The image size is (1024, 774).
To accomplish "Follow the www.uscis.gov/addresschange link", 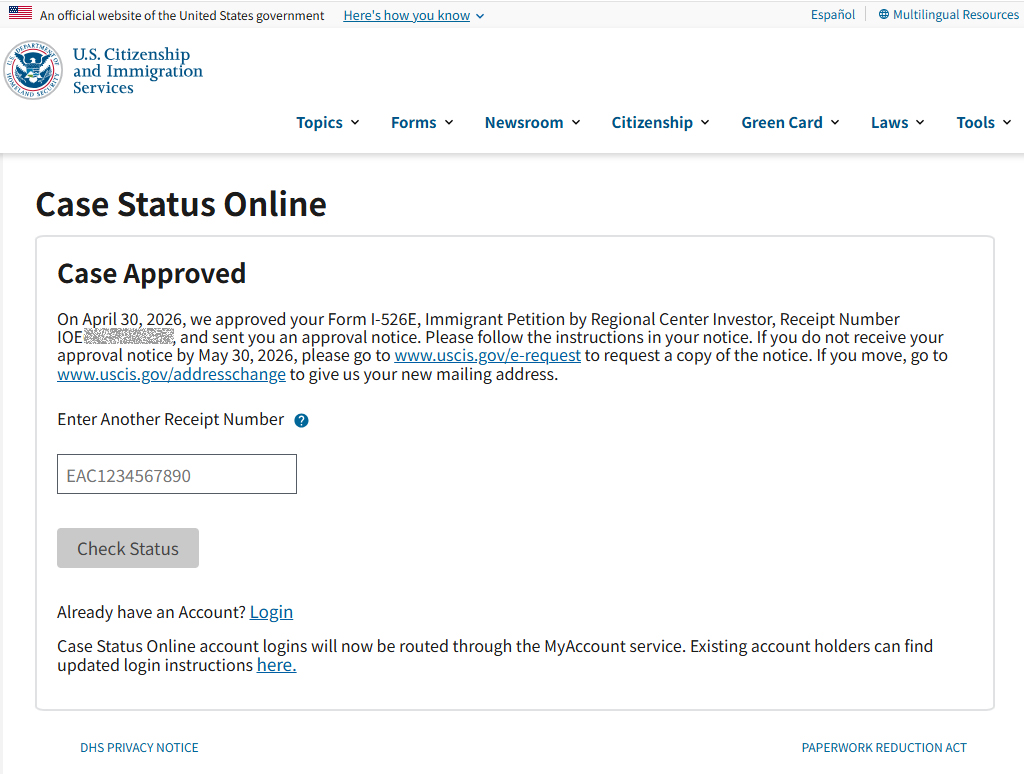I will point(171,374).
